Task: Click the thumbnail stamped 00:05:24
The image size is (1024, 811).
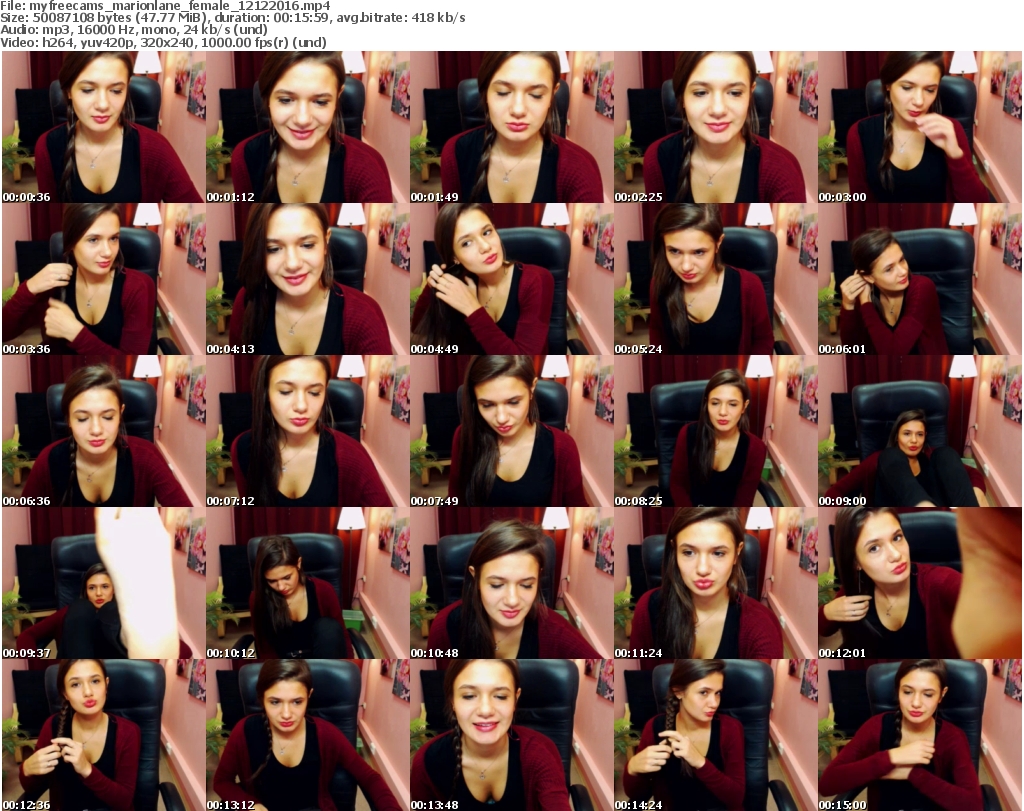Action: click(716, 279)
